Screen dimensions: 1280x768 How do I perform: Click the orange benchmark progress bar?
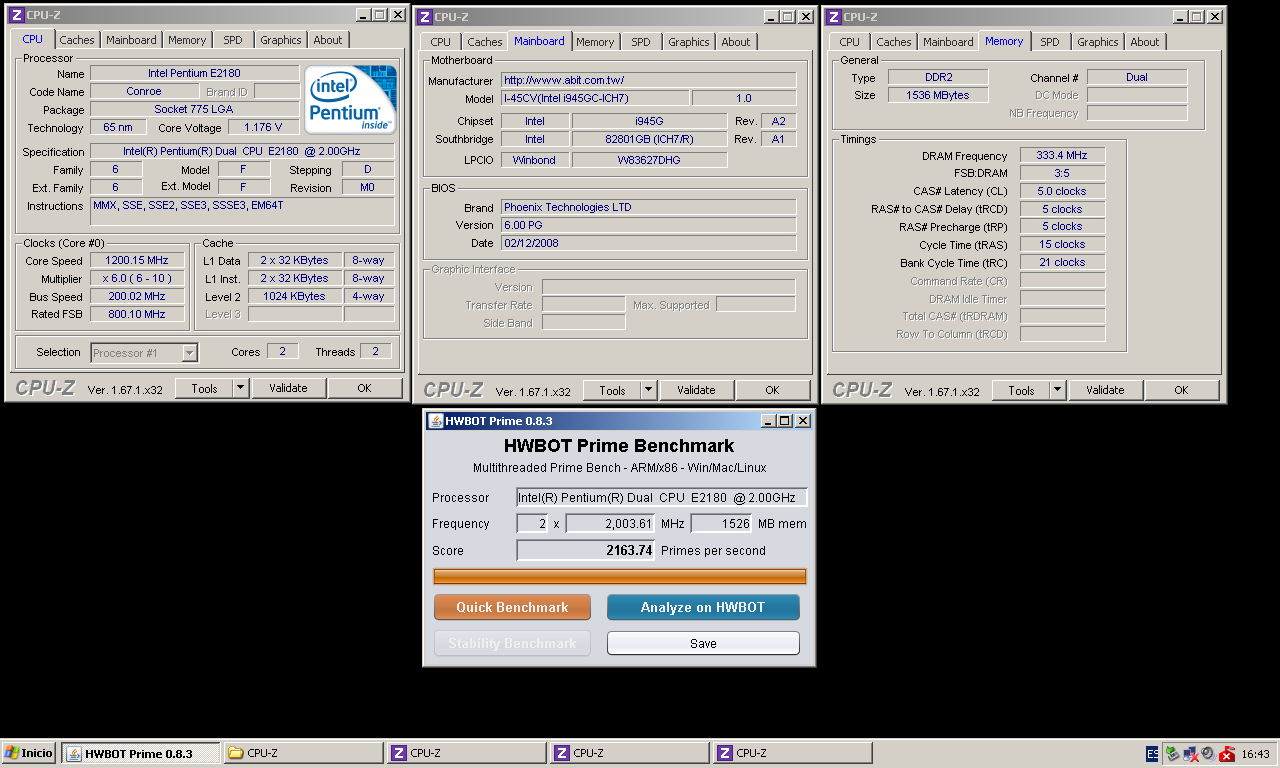pos(620,576)
